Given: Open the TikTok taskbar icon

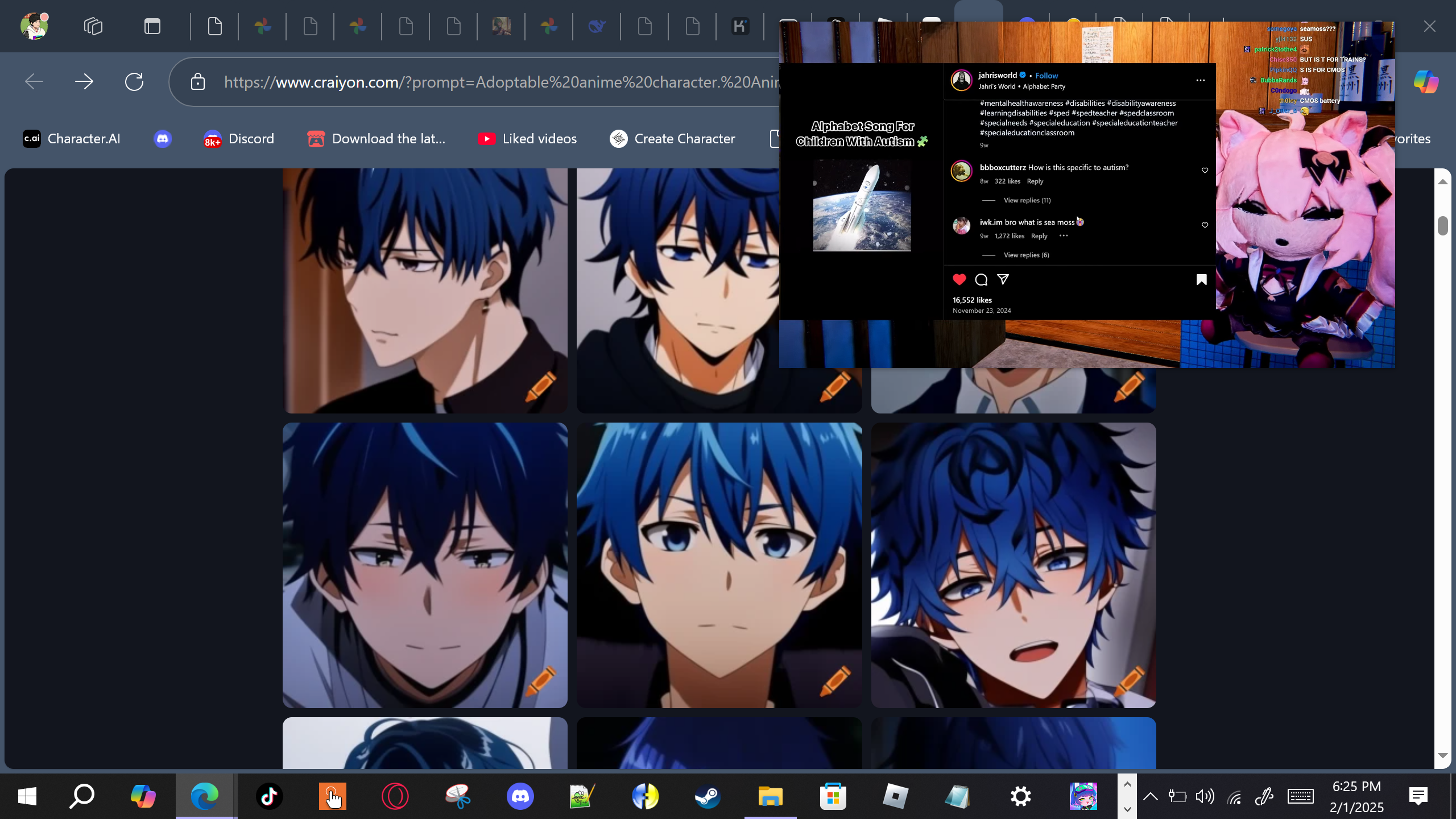Looking at the screenshot, I should click(x=269, y=796).
